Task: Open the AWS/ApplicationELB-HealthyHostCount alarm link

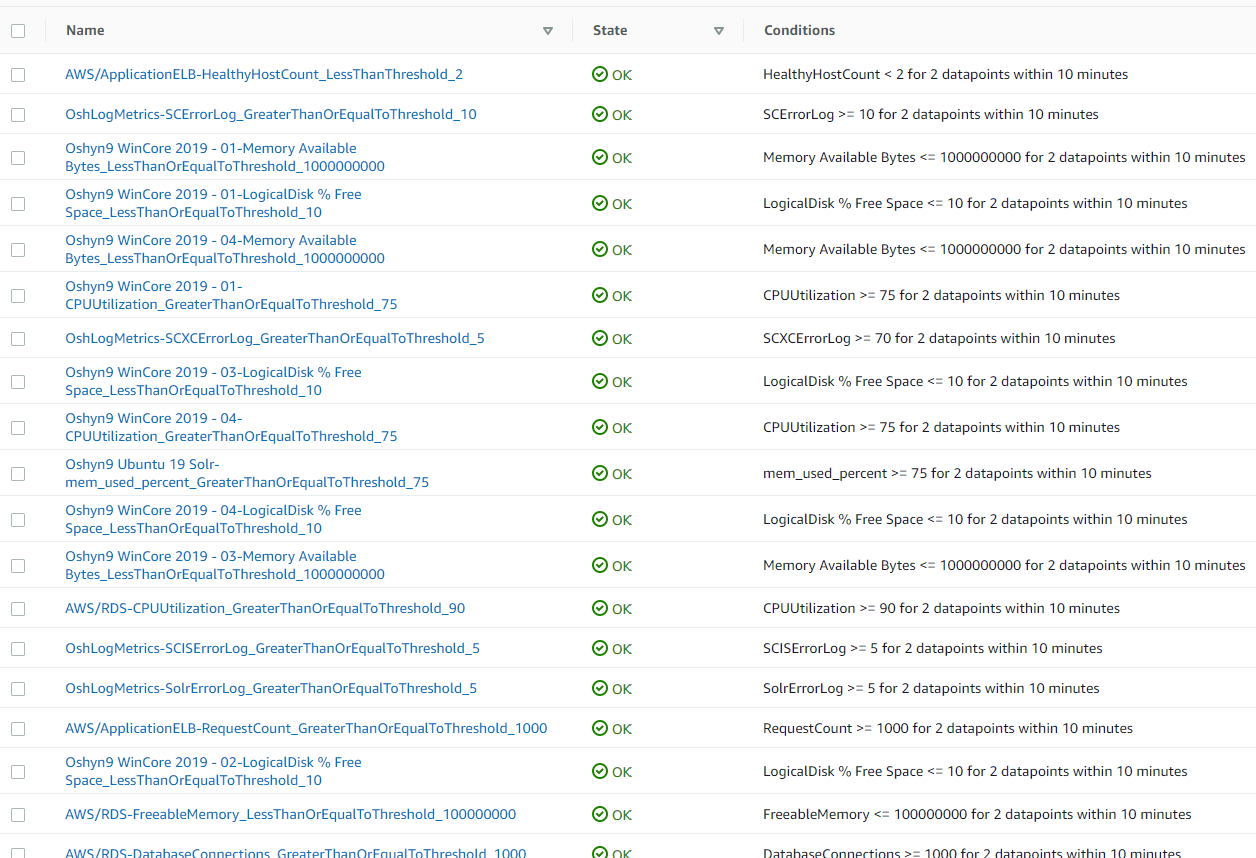Action: pyautogui.click(x=264, y=75)
